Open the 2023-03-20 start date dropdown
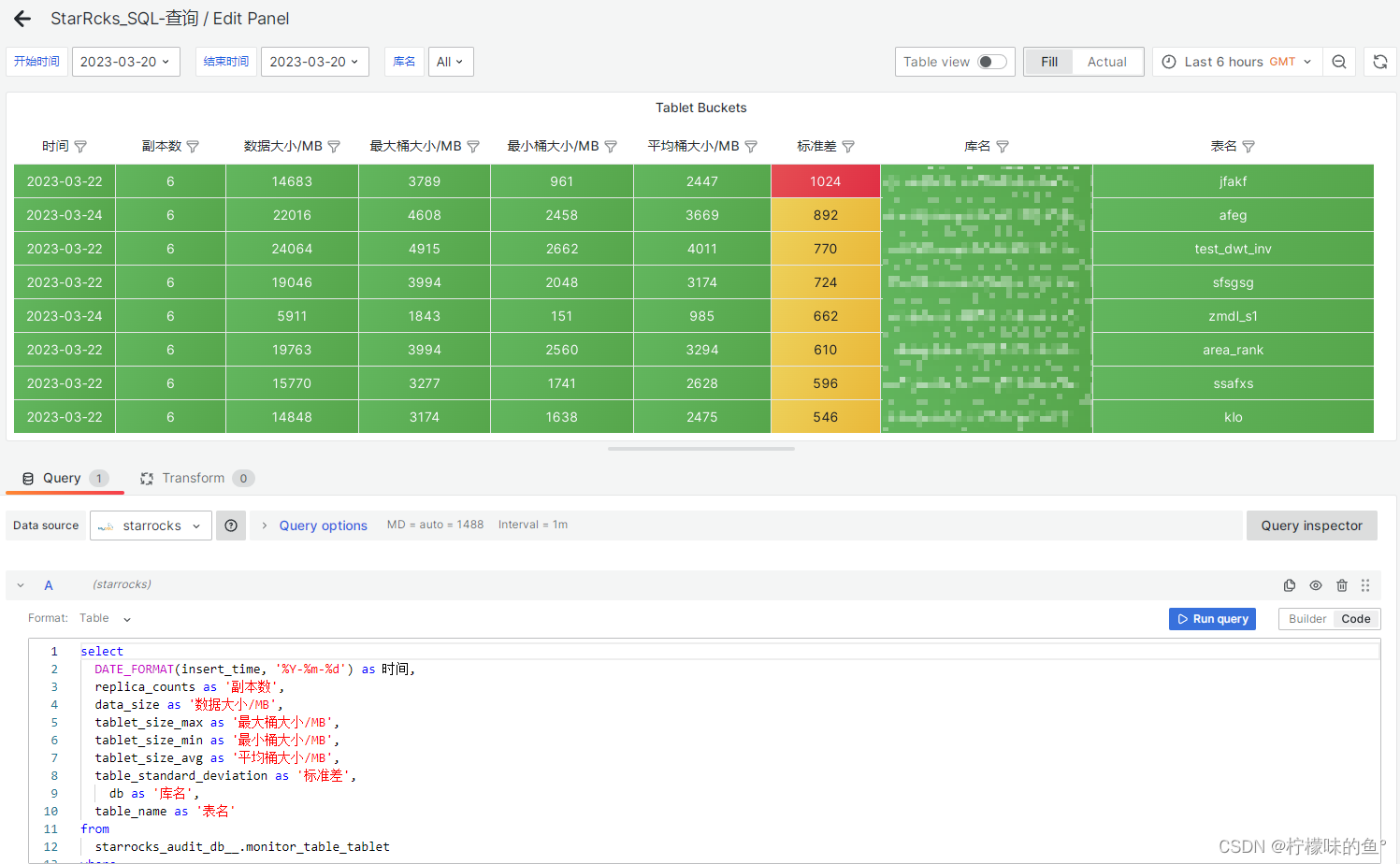Image resolution: width=1400 pixels, height=864 pixels. click(x=125, y=62)
